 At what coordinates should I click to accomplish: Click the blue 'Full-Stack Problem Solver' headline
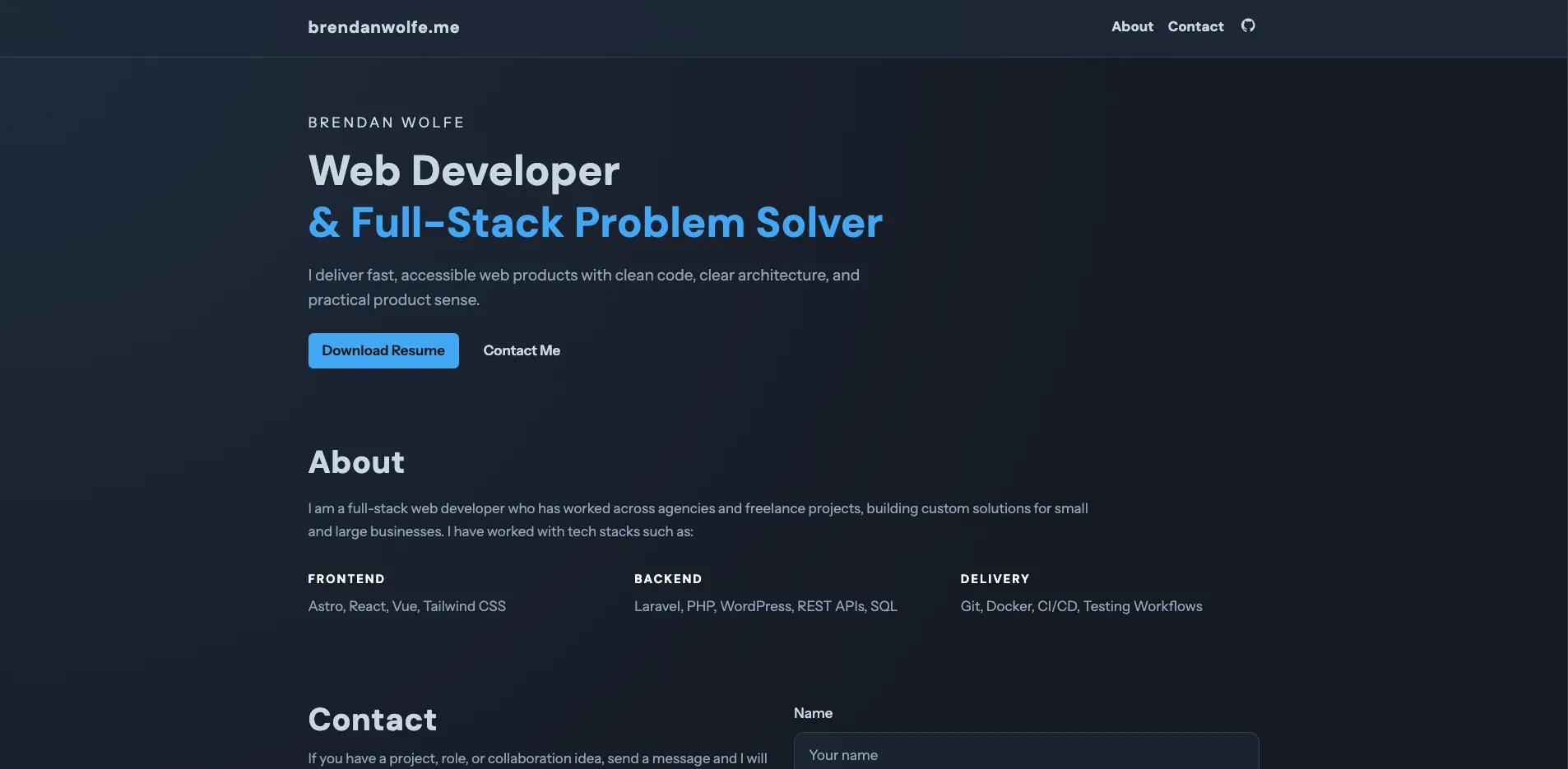[596, 223]
